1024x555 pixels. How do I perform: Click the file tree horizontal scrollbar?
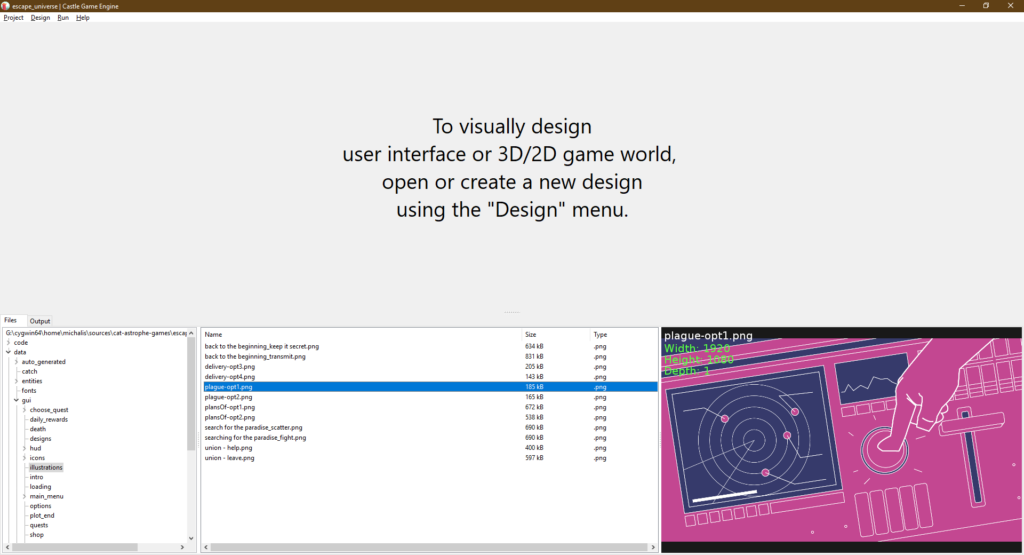(75, 547)
